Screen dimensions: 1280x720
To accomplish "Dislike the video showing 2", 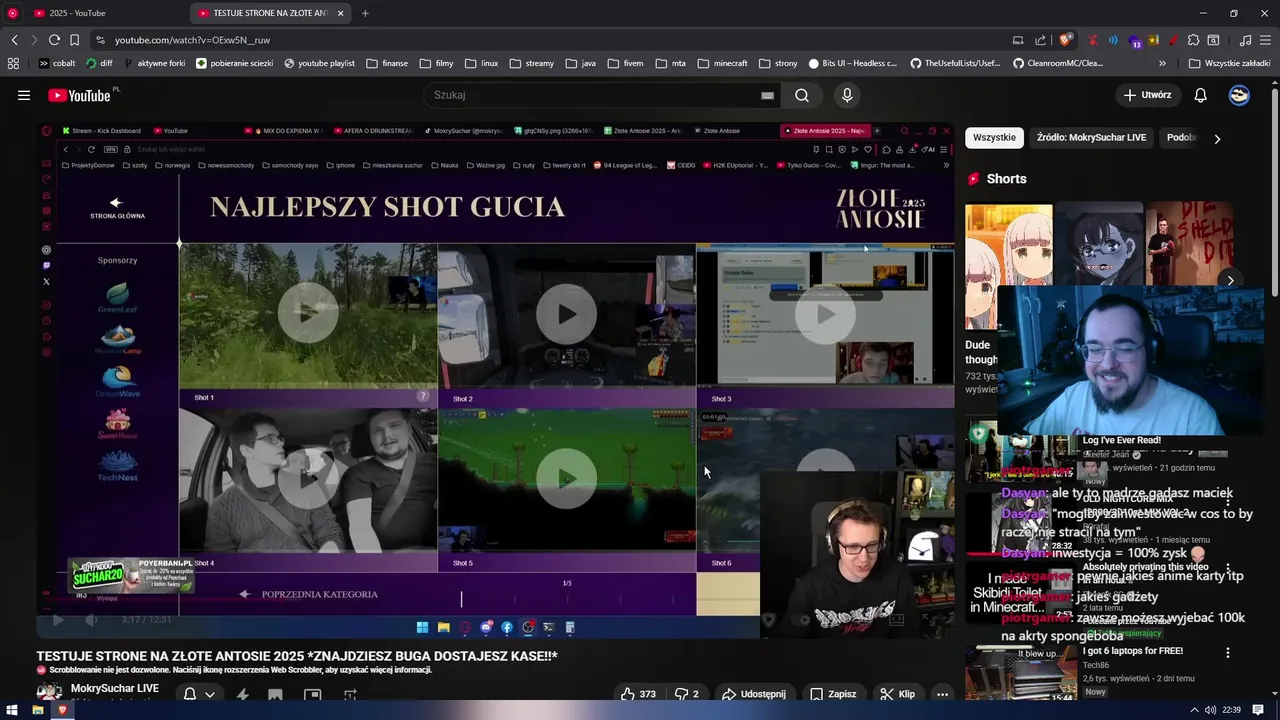I will point(686,694).
